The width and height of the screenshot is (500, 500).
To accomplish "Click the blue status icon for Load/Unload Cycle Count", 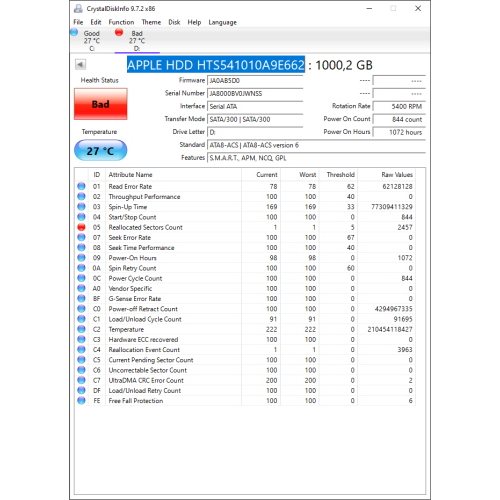I will [x=81, y=319].
